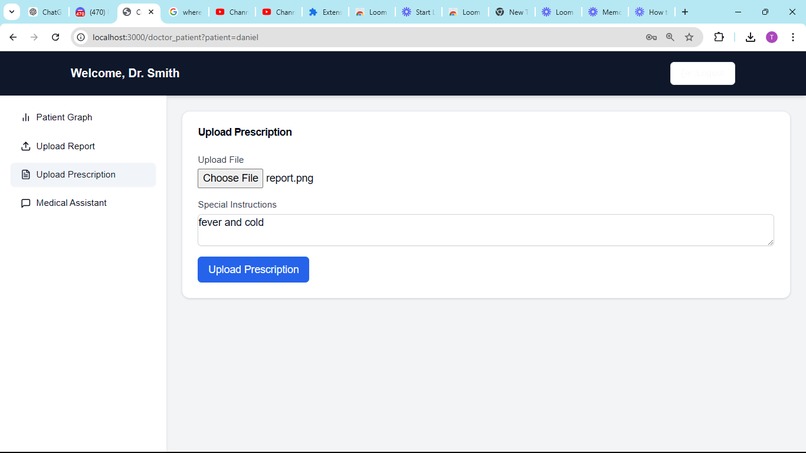The width and height of the screenshot is (806, 453).
Task: Click the white Logout button in header
Action: [x=702, y=74]
